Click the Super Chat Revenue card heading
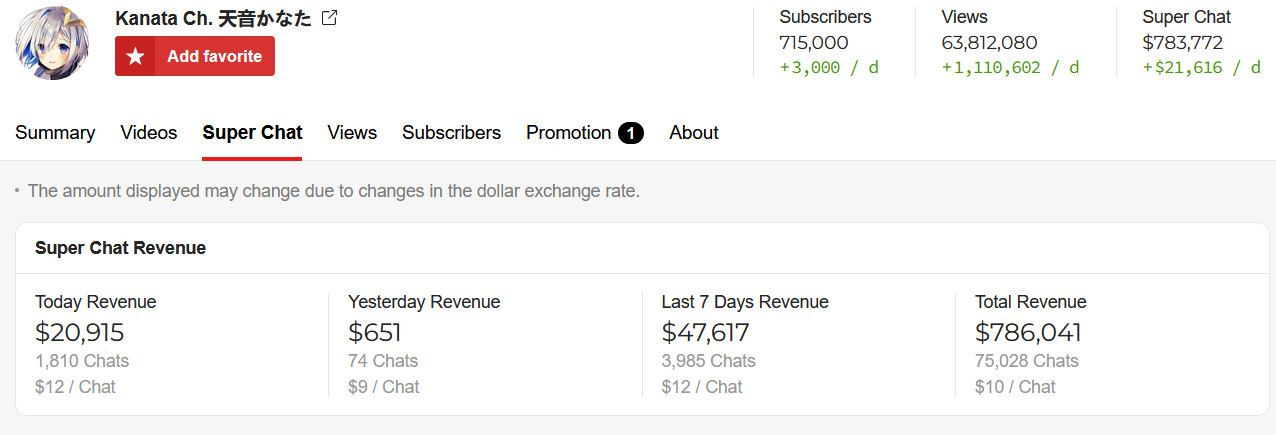 click(x=120, y=248)
